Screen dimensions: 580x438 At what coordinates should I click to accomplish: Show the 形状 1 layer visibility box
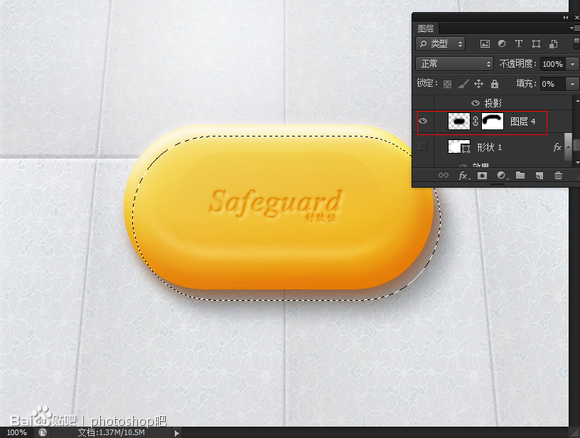(x=423, y=147)
